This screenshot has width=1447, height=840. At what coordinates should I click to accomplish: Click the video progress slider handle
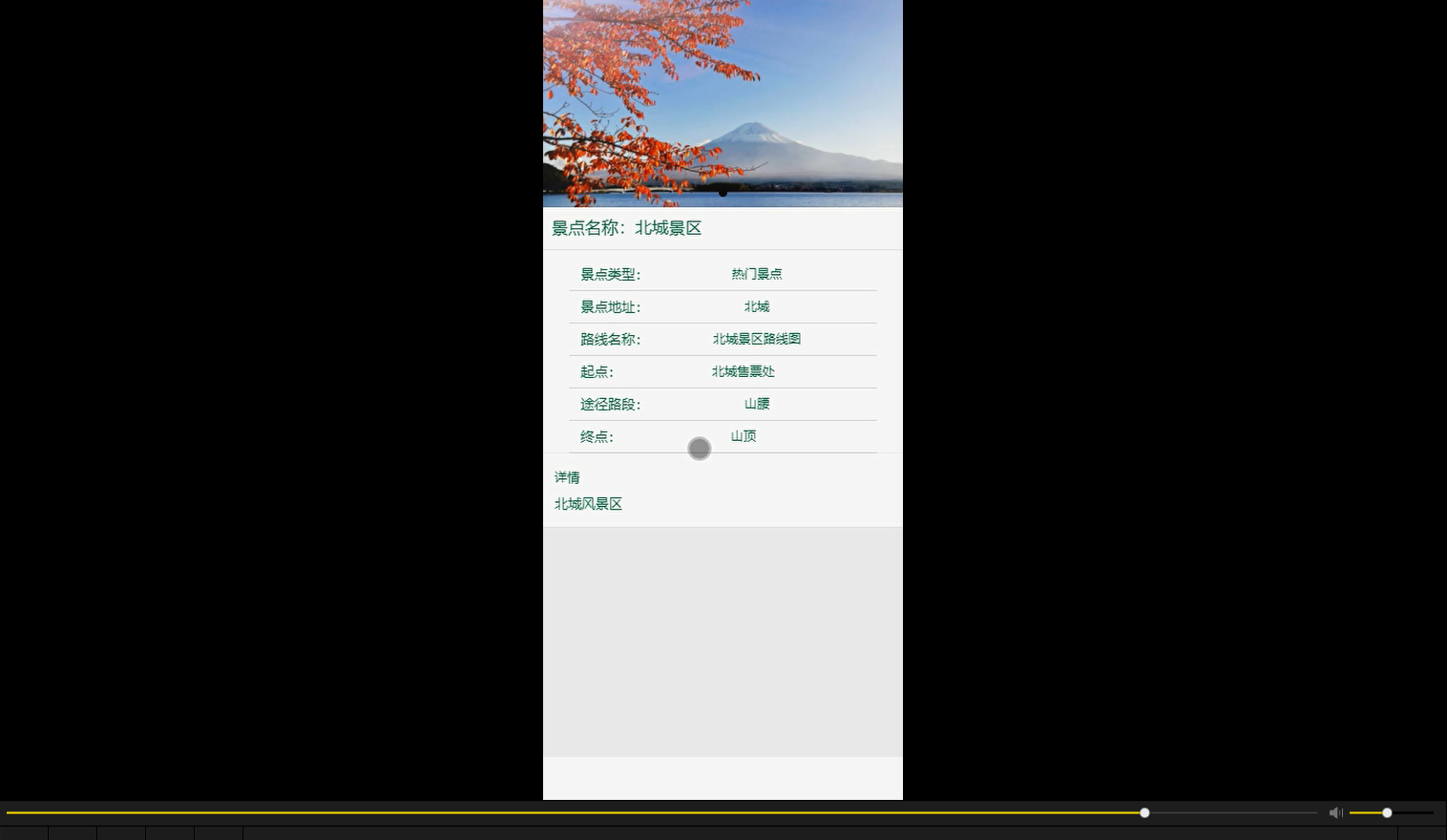point(1144,812)
